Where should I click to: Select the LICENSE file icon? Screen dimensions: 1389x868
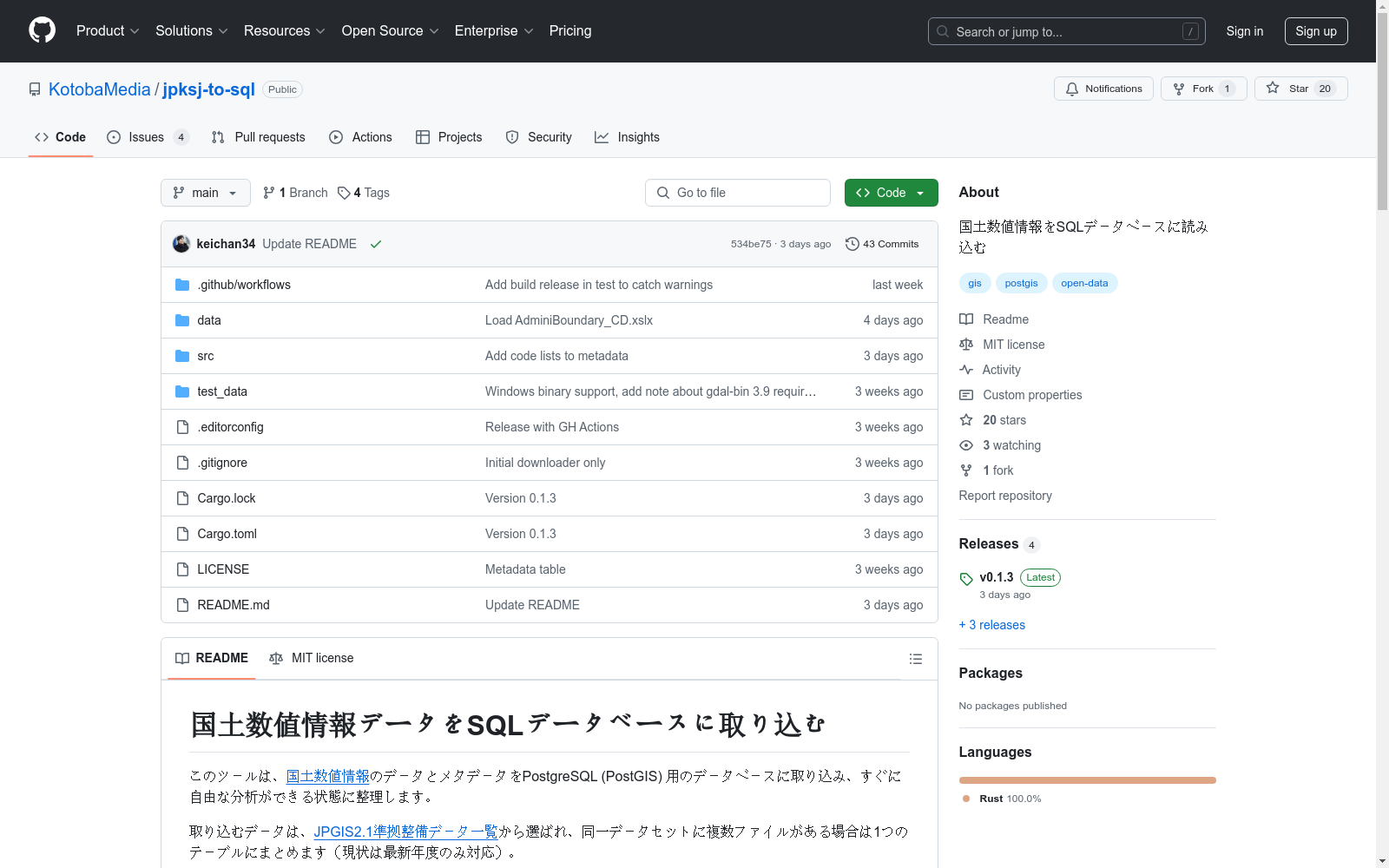(x=182, y=569)
